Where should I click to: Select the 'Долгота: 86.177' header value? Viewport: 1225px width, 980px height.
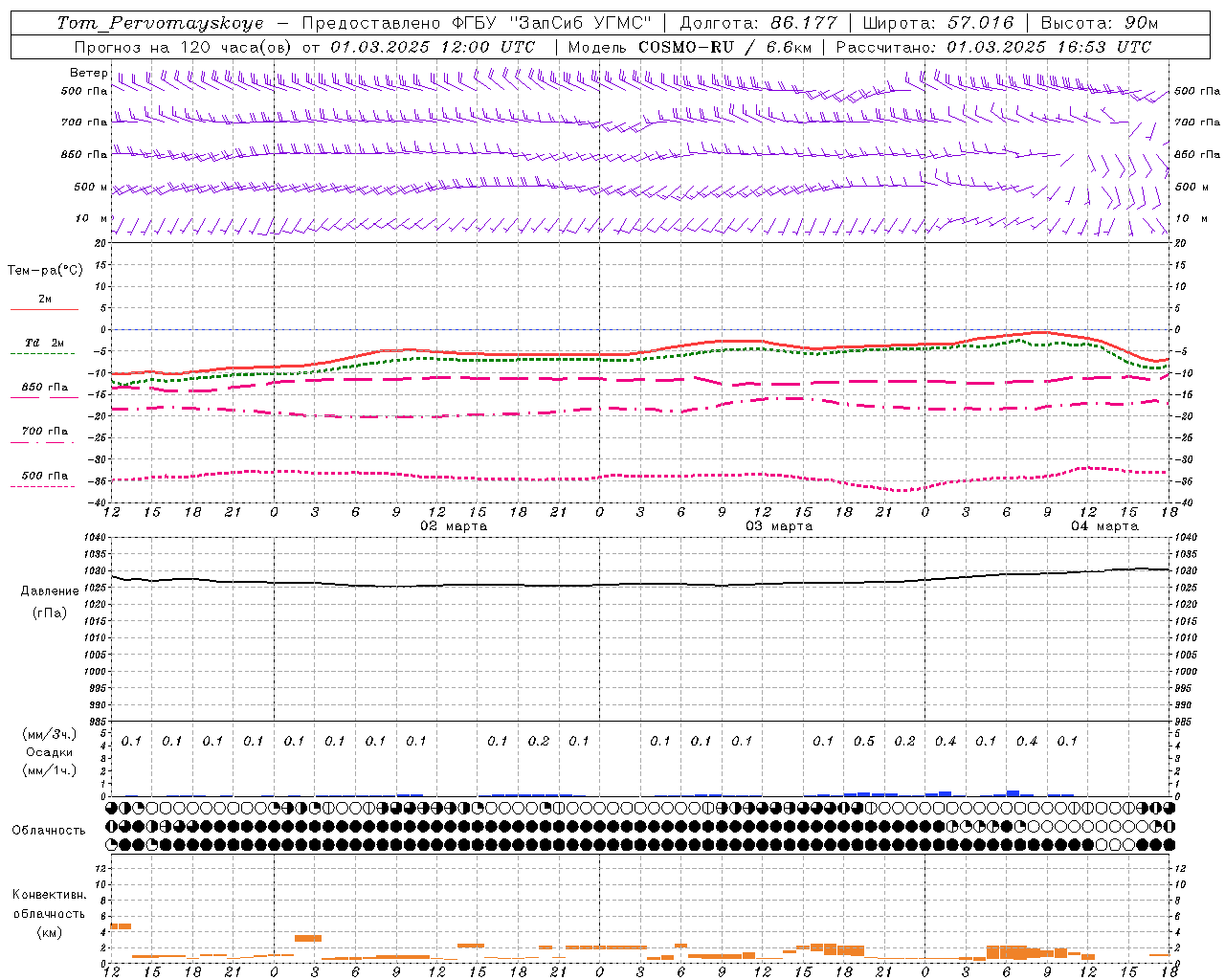coord(758,23)
